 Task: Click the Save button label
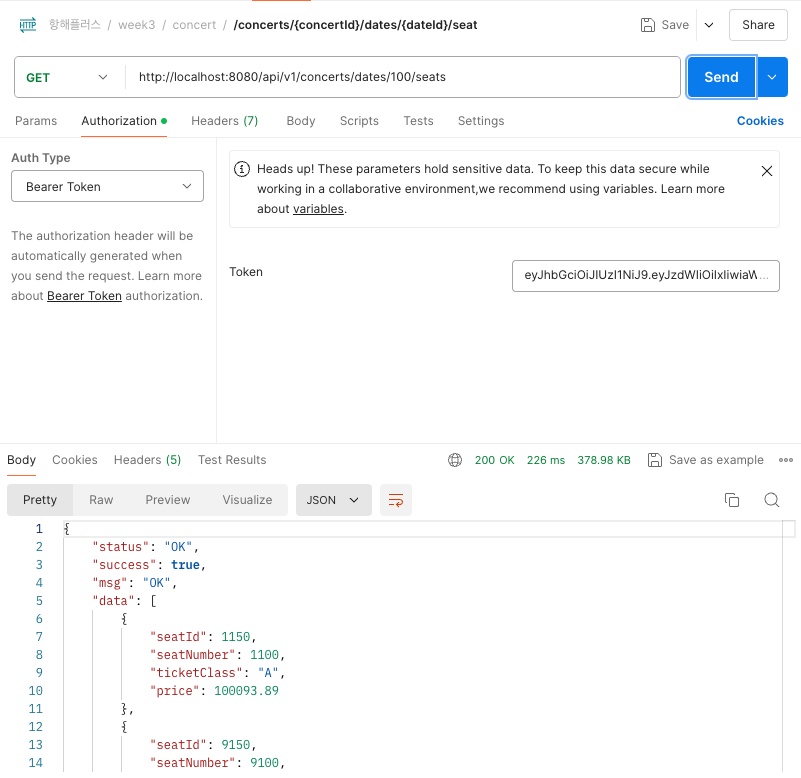(675, 25)
